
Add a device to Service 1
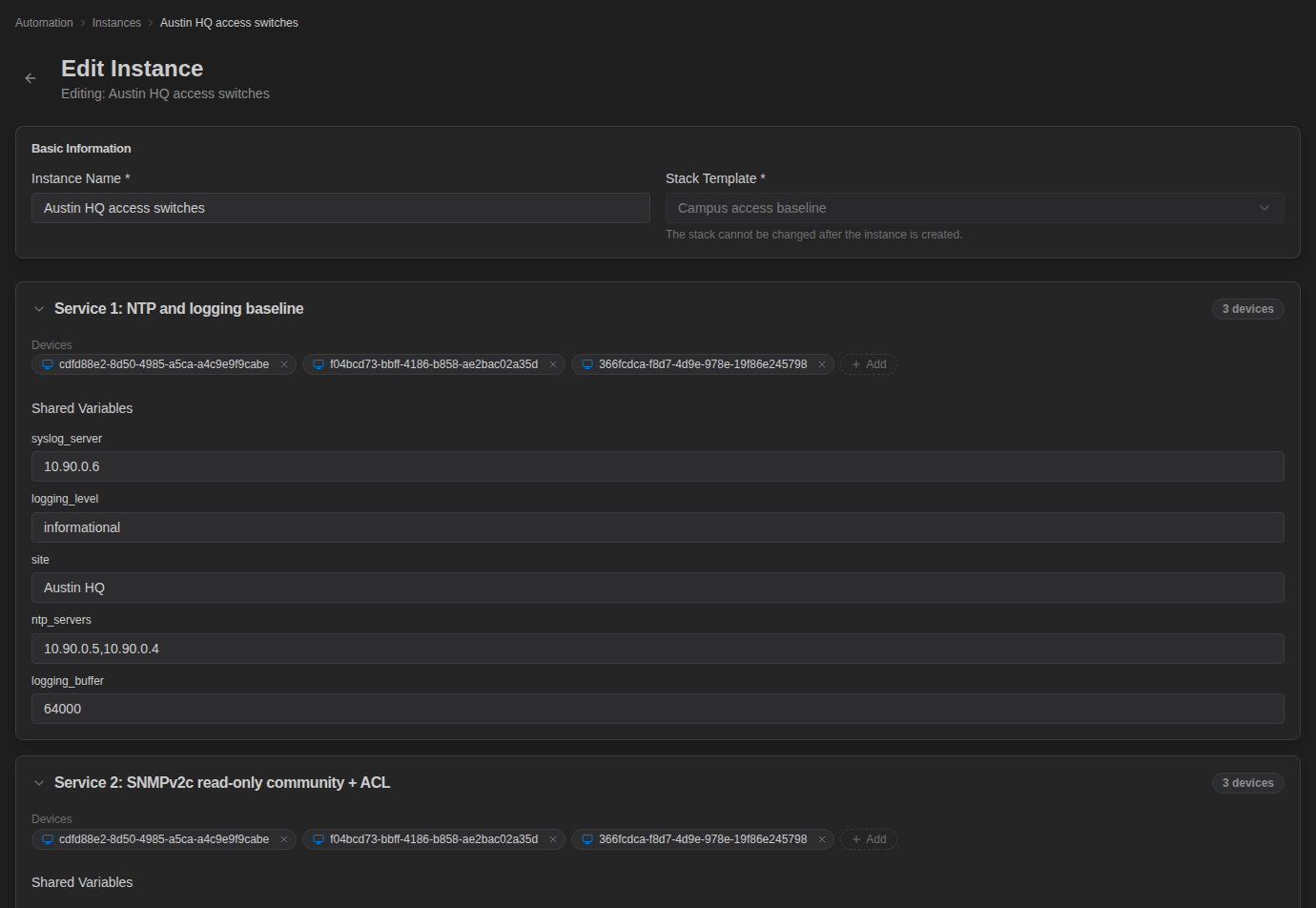click(x=869, y=364)
